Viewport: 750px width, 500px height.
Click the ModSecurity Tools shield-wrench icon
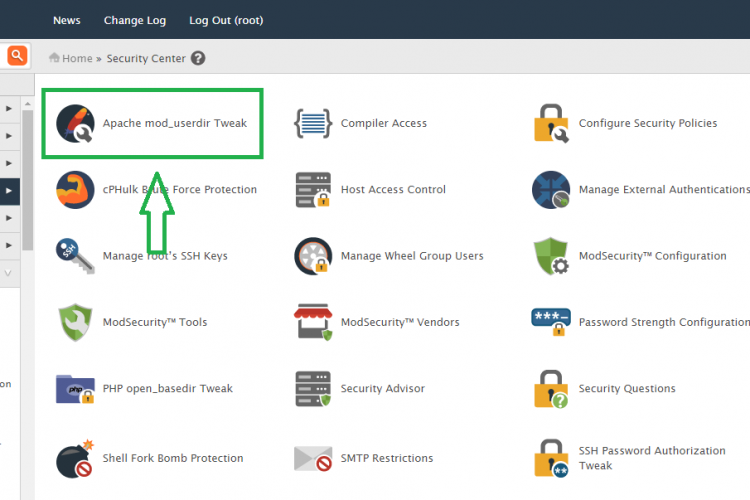click(75, 322)
